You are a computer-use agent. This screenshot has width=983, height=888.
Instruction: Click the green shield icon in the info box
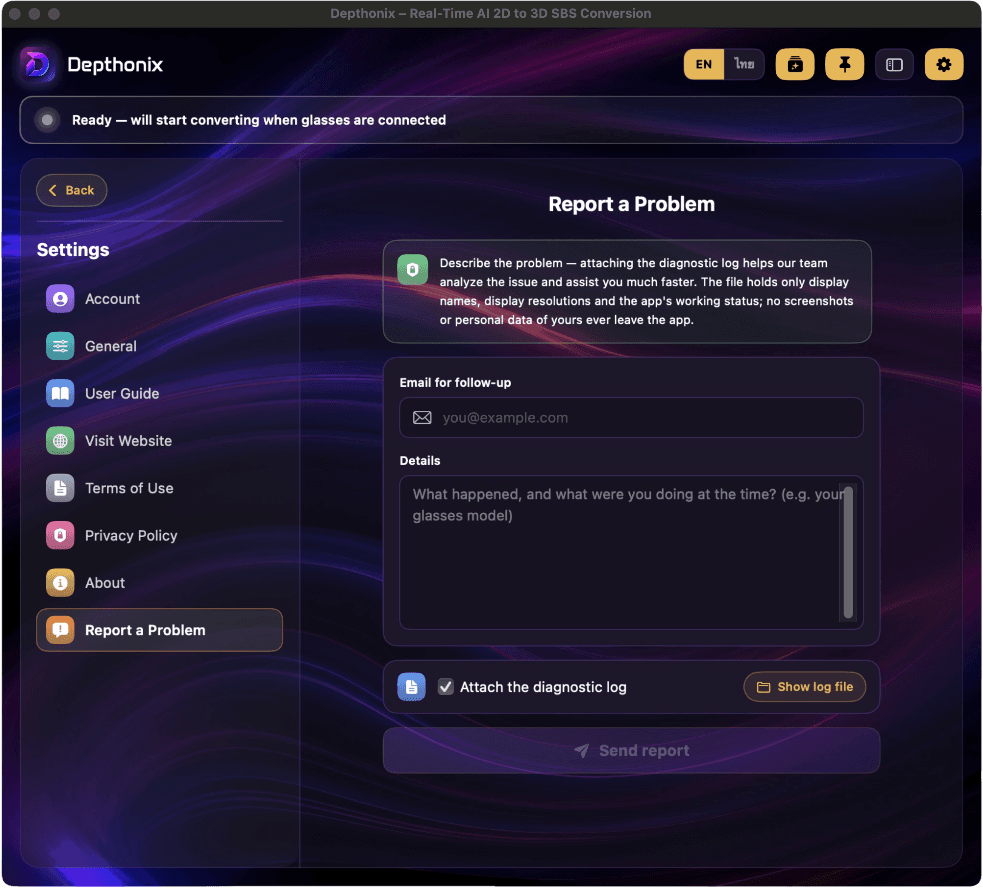(413, 270)
